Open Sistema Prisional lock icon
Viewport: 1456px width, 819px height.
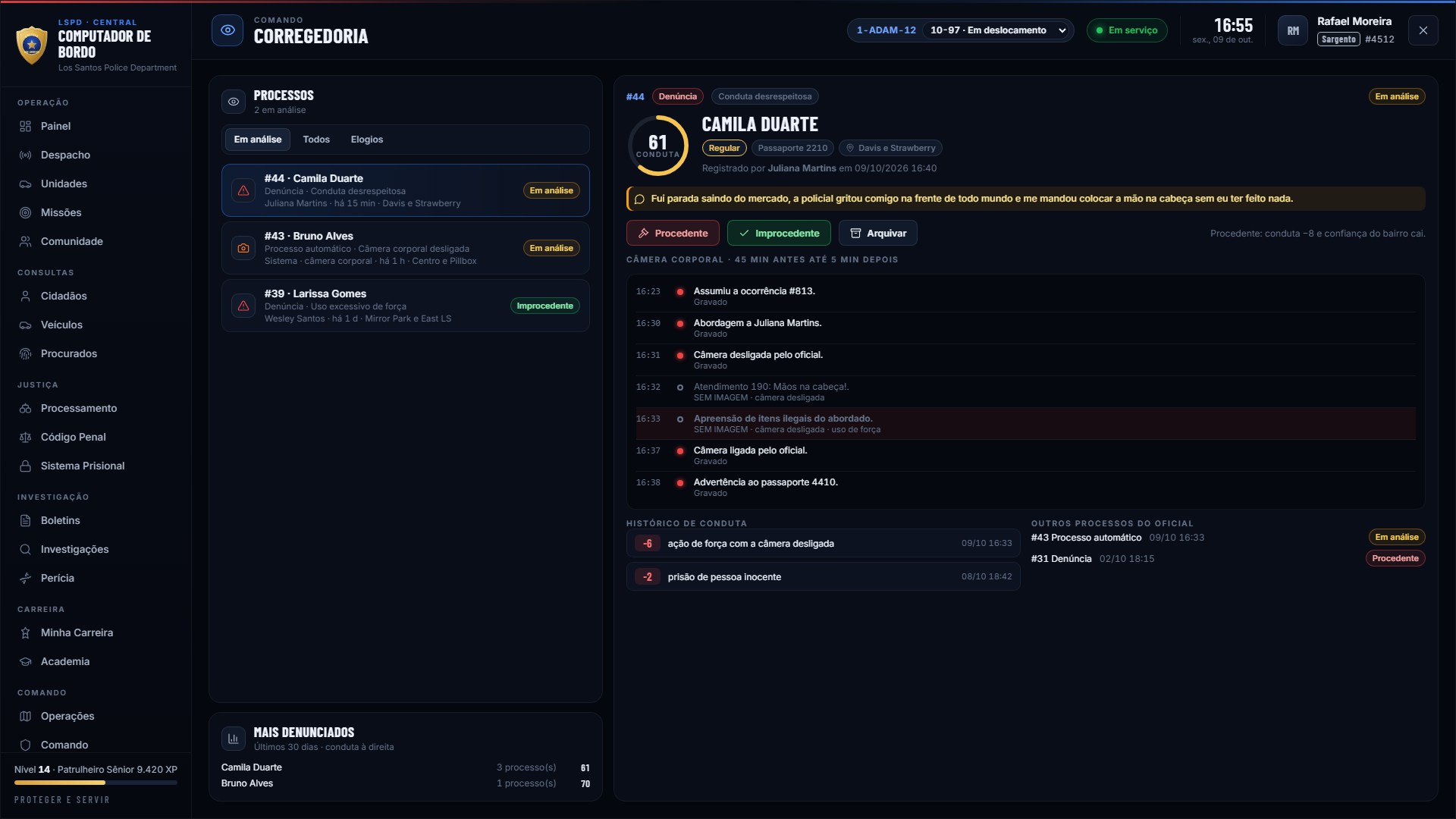(25, 466)
